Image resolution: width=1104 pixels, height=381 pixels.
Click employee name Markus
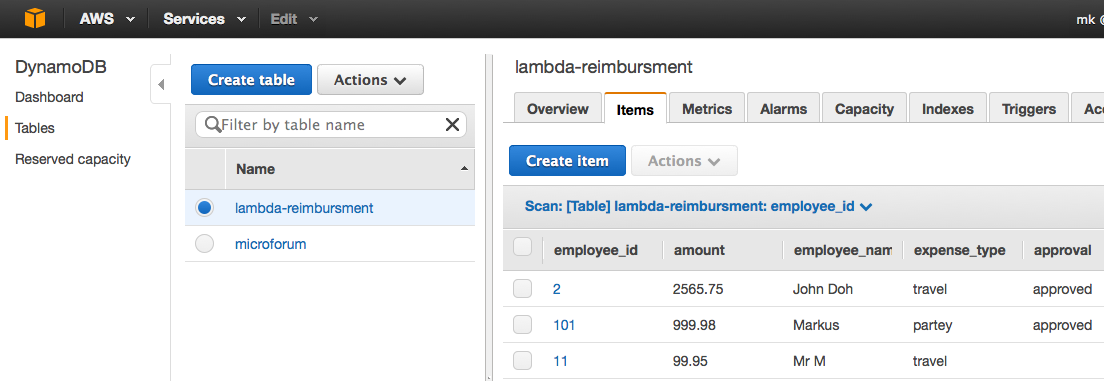coord(816,325)
